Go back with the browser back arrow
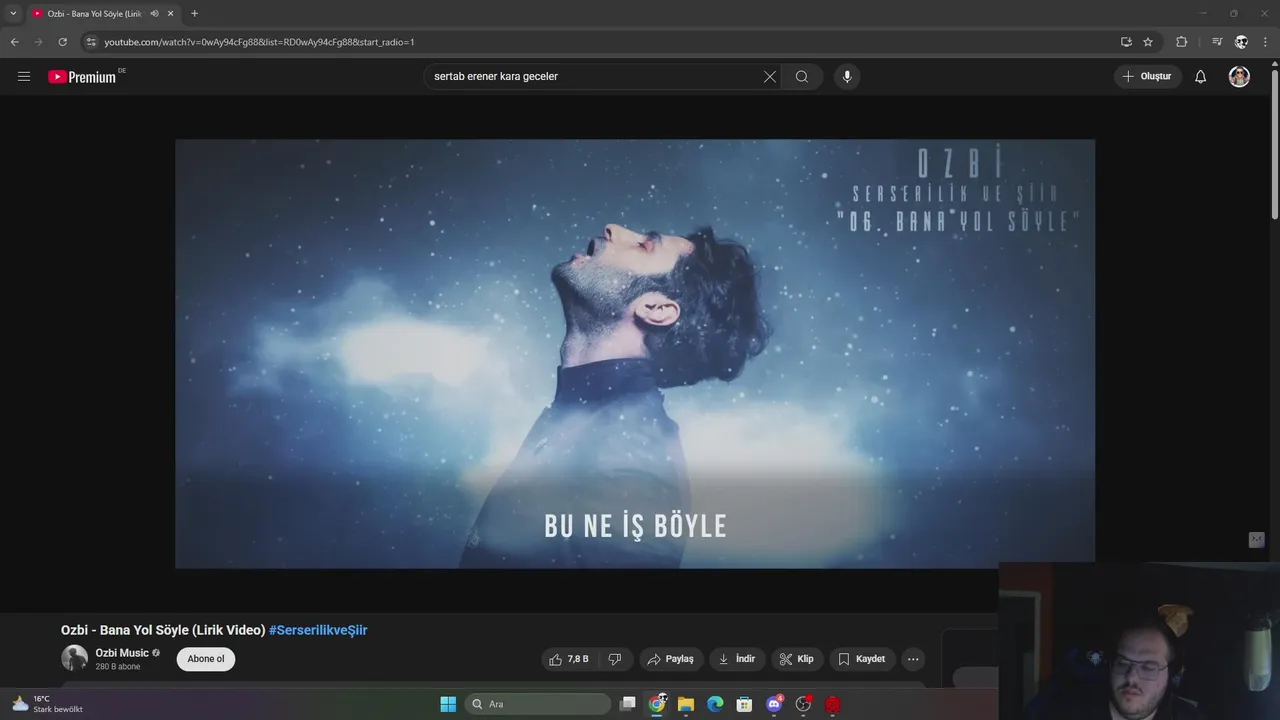This screenshot has height=720, width=1280. pyautogui.click(x=14, y=42)
